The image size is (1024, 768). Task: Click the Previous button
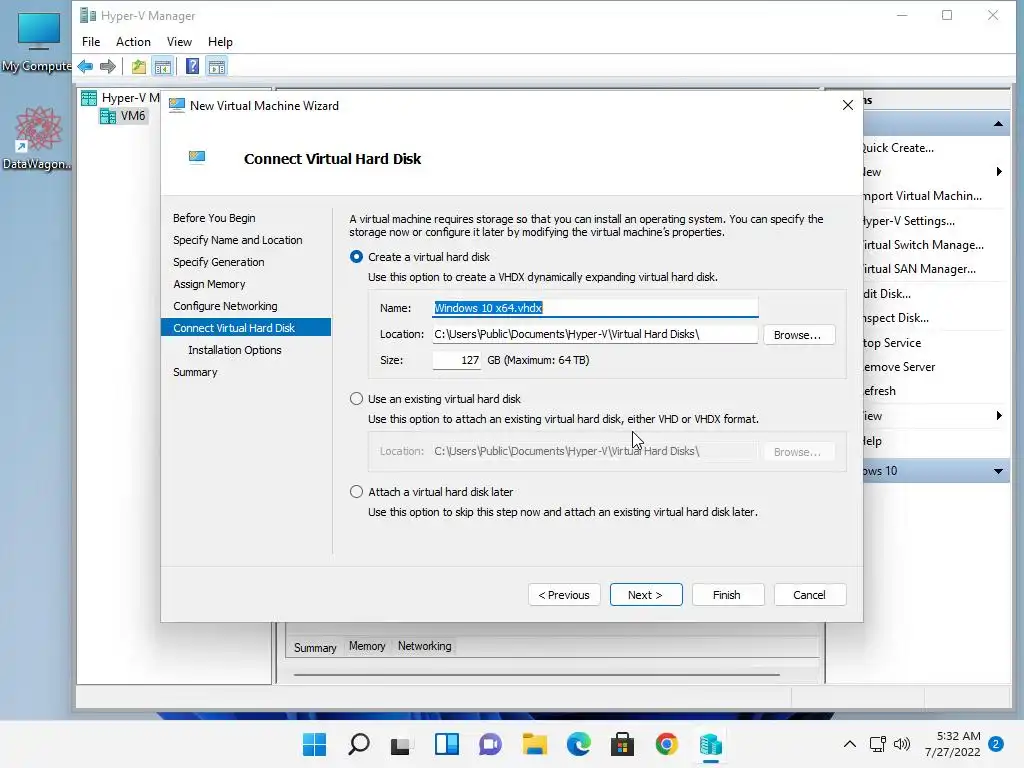click(564, 595)
